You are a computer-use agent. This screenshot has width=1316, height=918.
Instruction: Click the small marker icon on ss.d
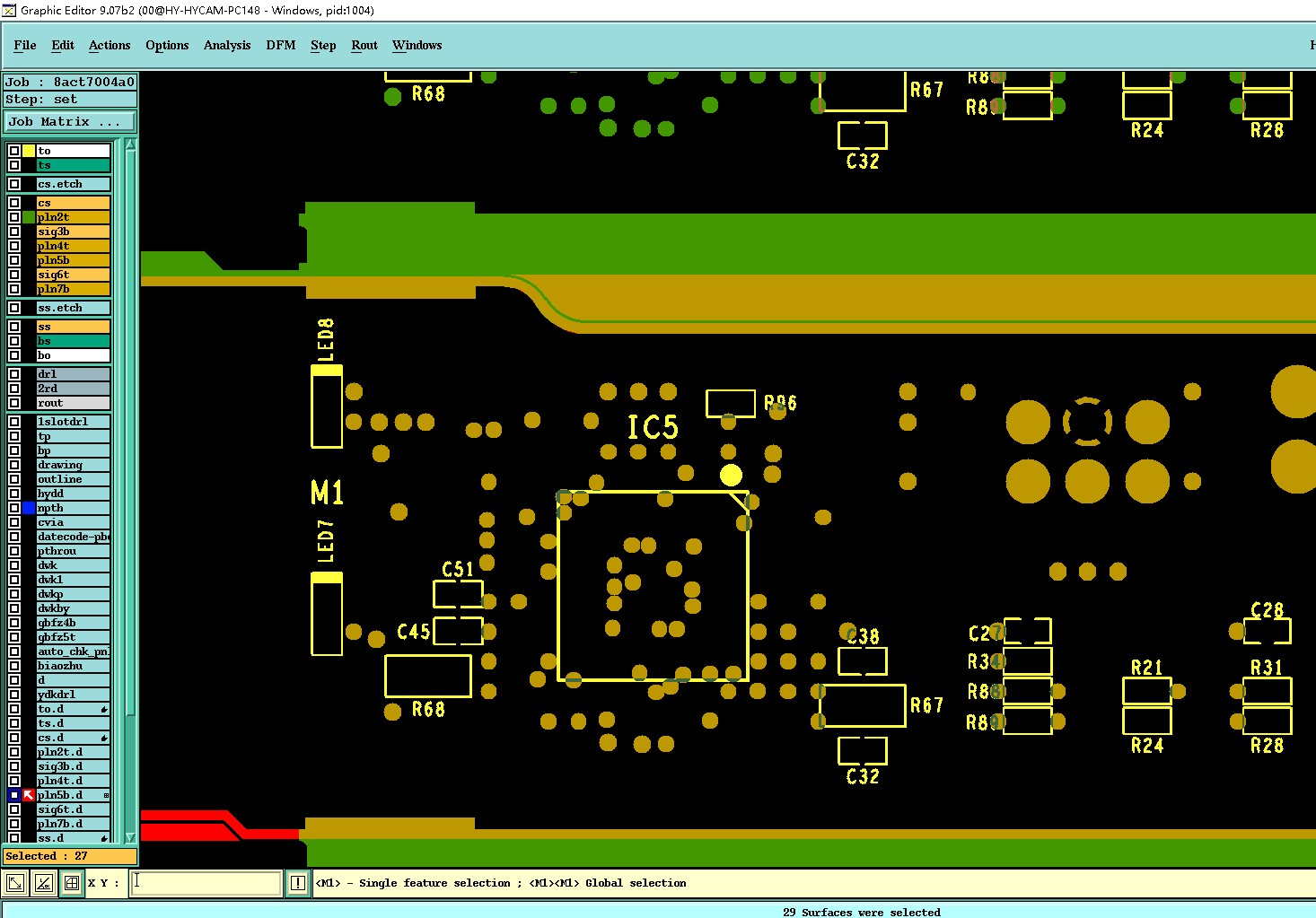(x=104, y=838)
